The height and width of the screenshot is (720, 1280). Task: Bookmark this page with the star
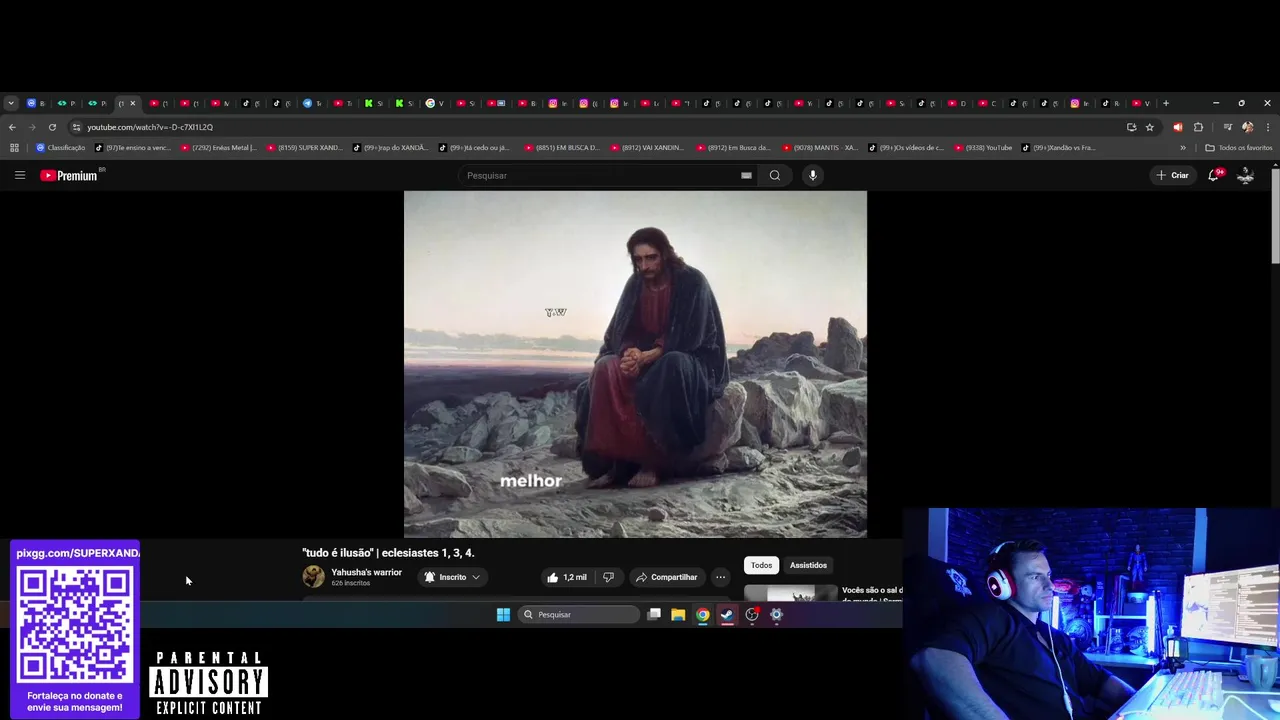1150,127
